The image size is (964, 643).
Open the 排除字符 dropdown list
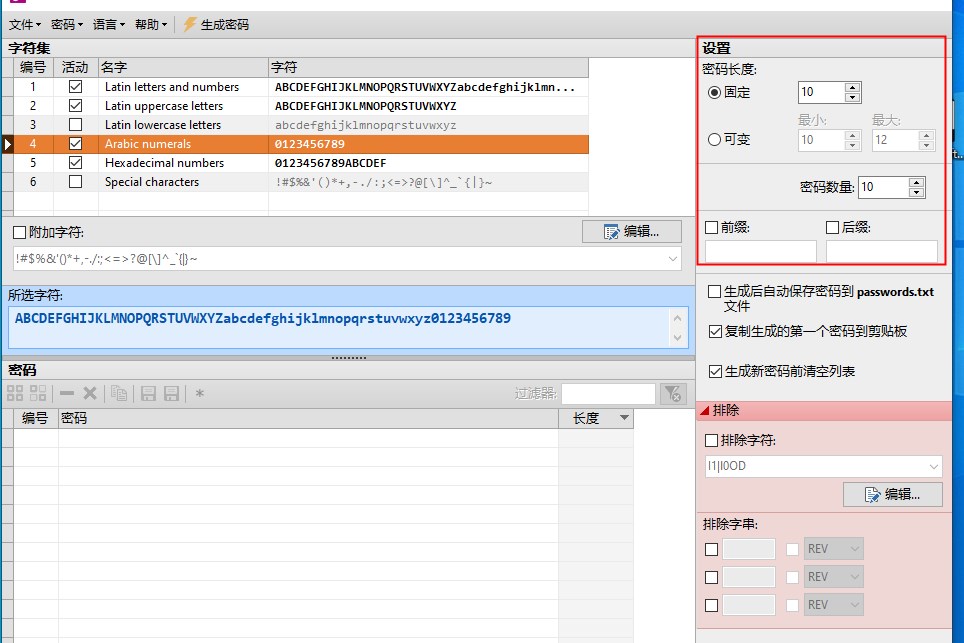pos(934,466)
